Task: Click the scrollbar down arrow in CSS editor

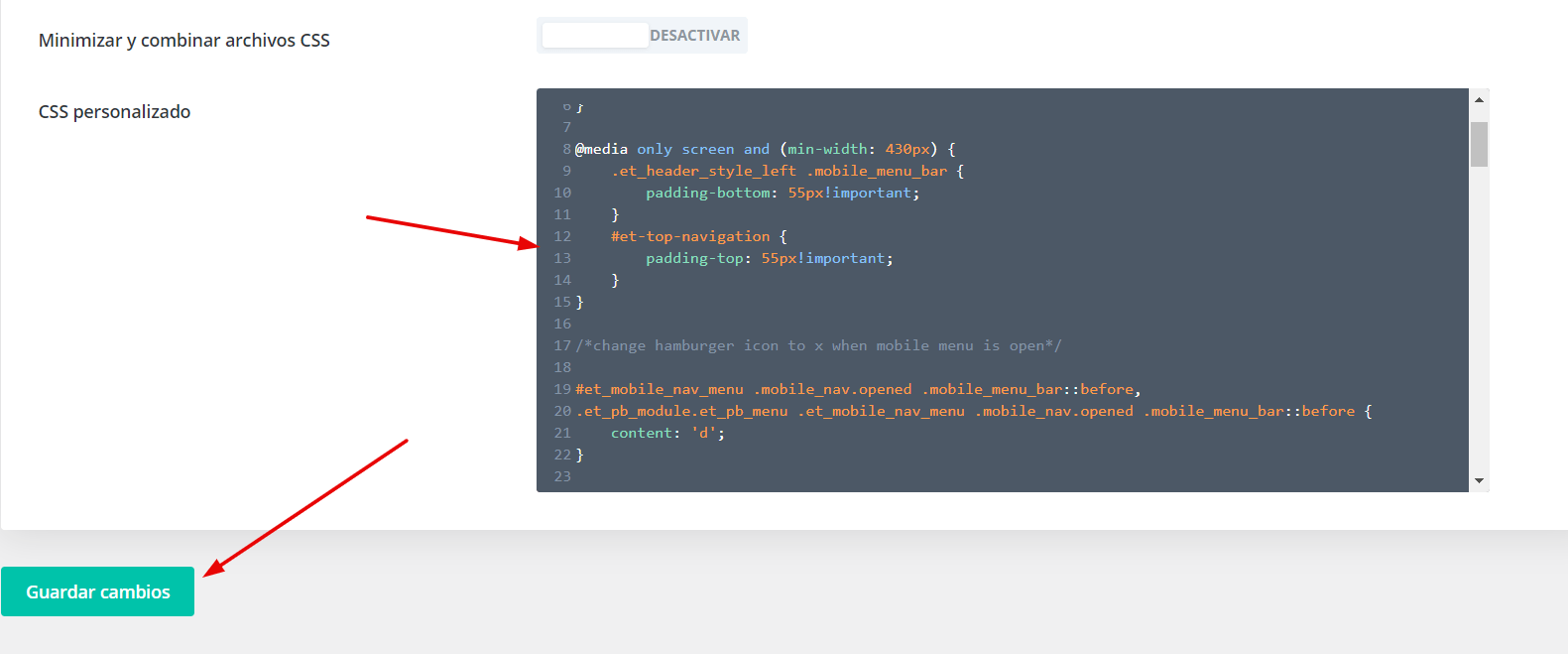Action: point(1479,480)
